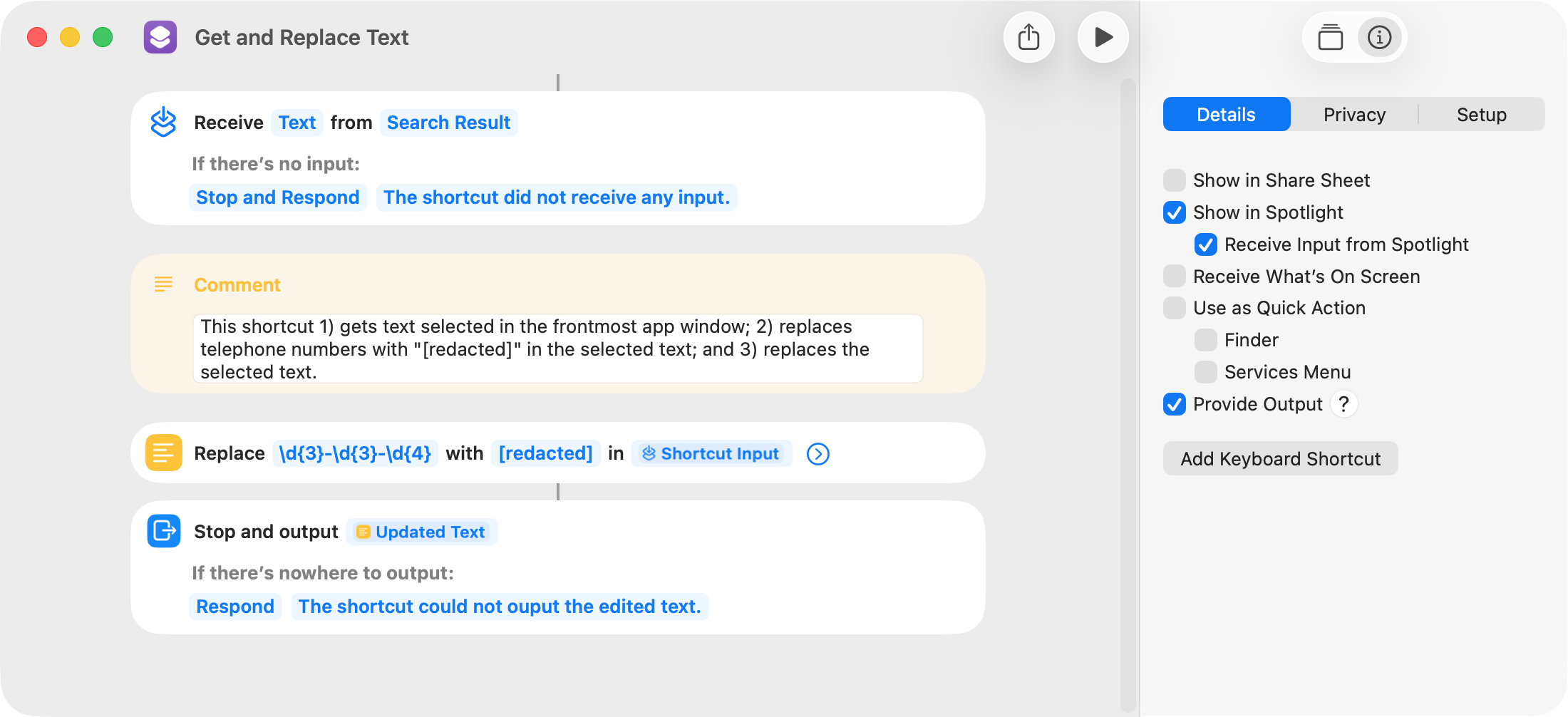Expand Replace action options arrow
The width and height of the screenshot is (1568, 717).
[817, 453]
